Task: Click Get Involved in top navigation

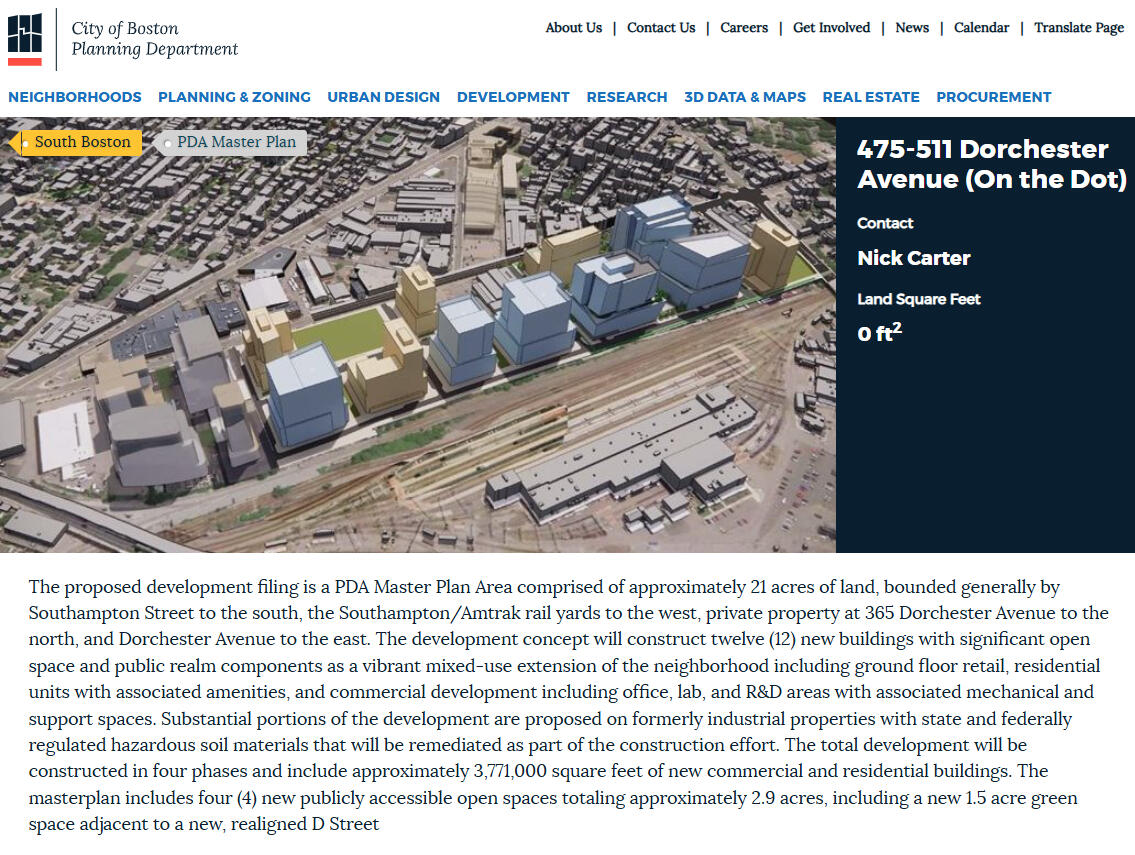Action: tap(831, 28)
